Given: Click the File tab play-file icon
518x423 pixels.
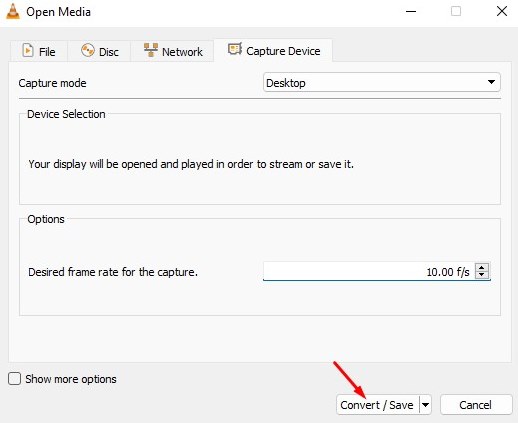Looking at the screenshot, I should pyautogui.click(x=28, y=51).
